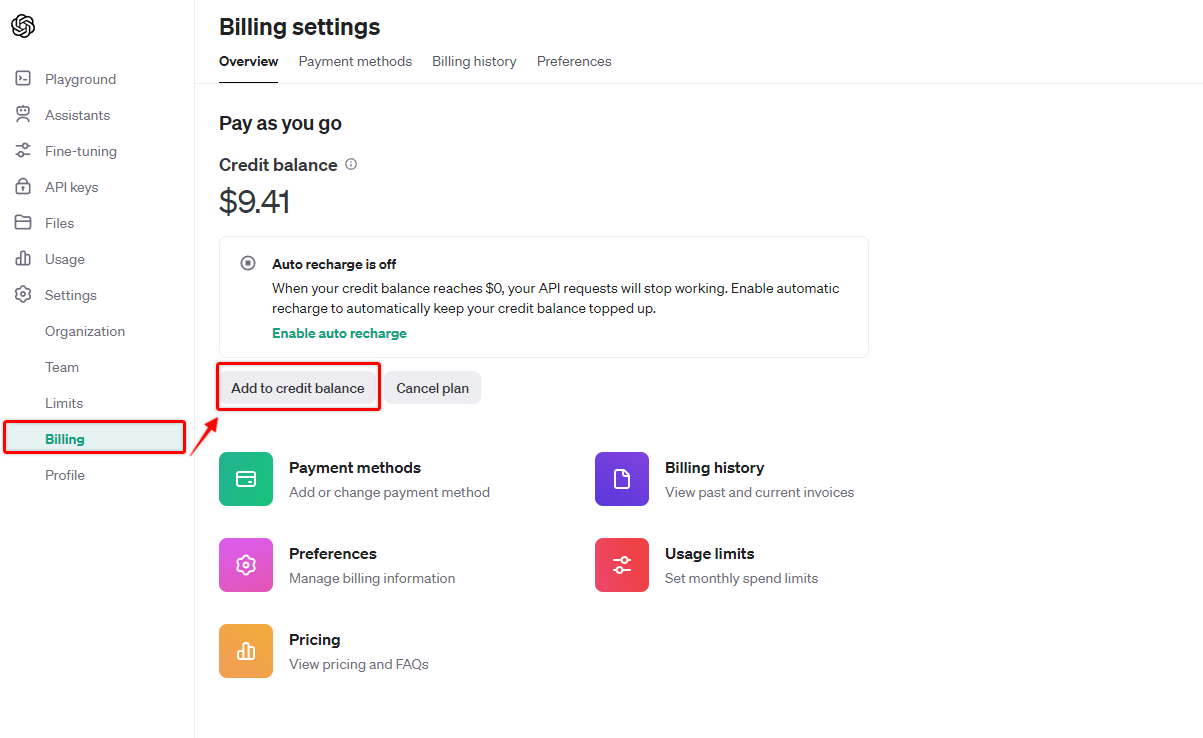Click the Settings gear icon

[23, 295]
